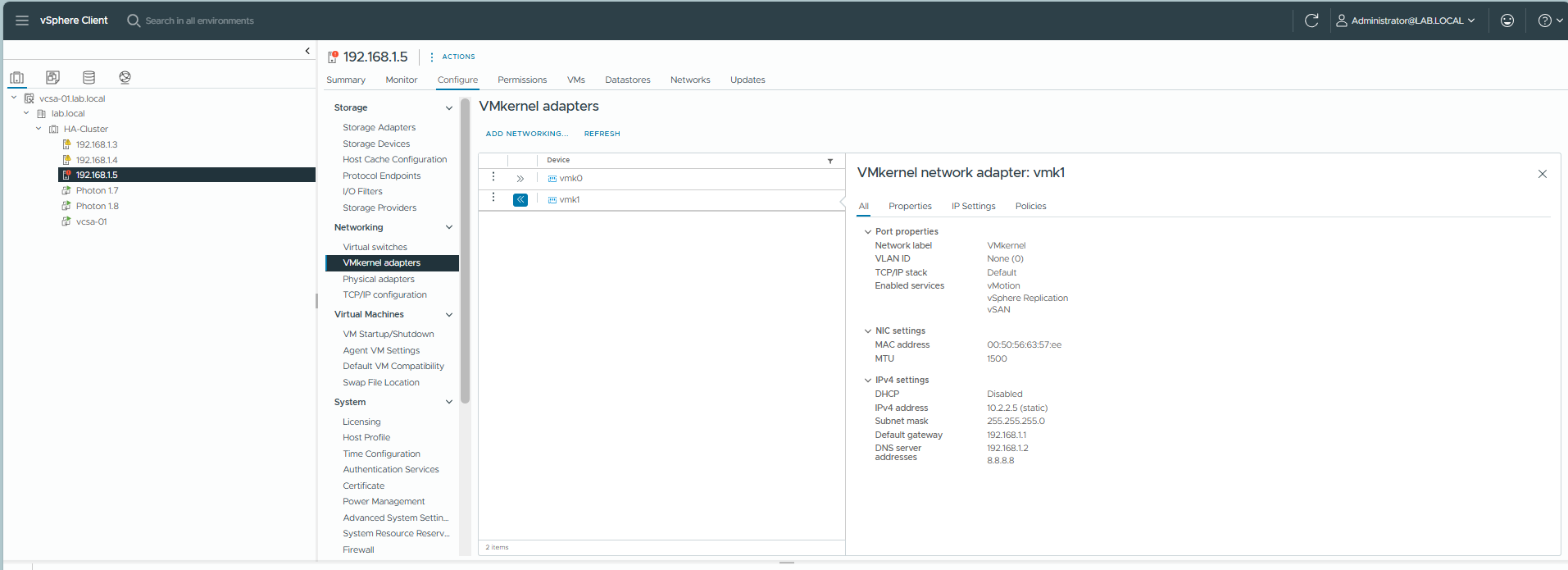Collapse the Networking settings section
Viewport: 1568px width, 570px height.
click(x=448, y=227)
